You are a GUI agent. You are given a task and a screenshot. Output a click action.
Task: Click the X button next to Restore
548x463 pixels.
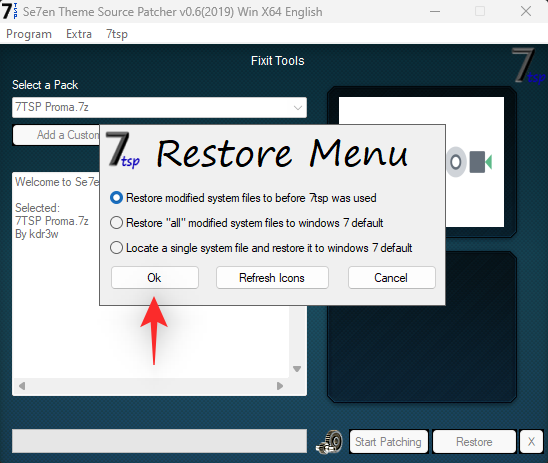531,442
